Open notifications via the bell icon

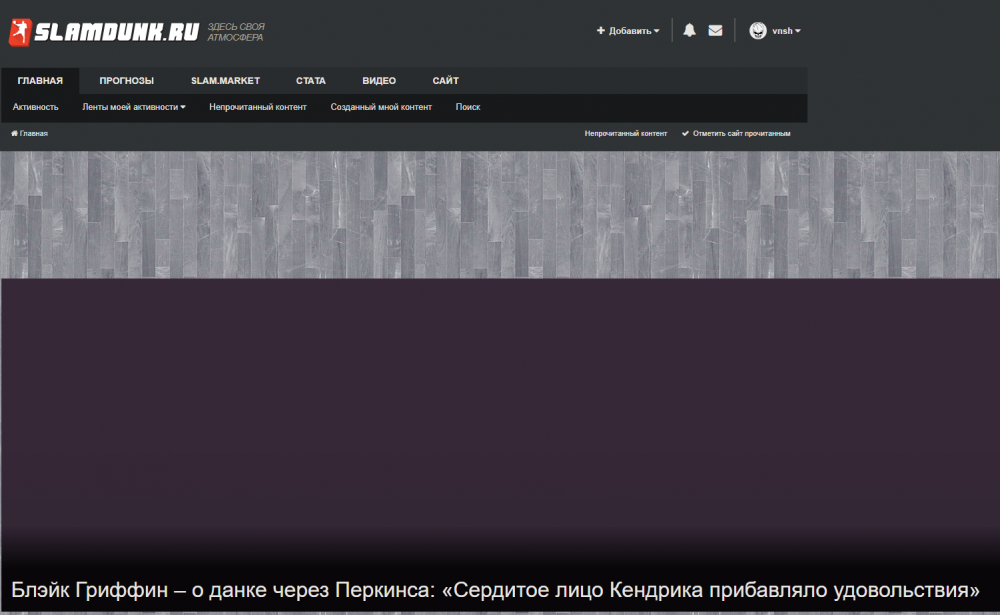(x=689, y=30)
